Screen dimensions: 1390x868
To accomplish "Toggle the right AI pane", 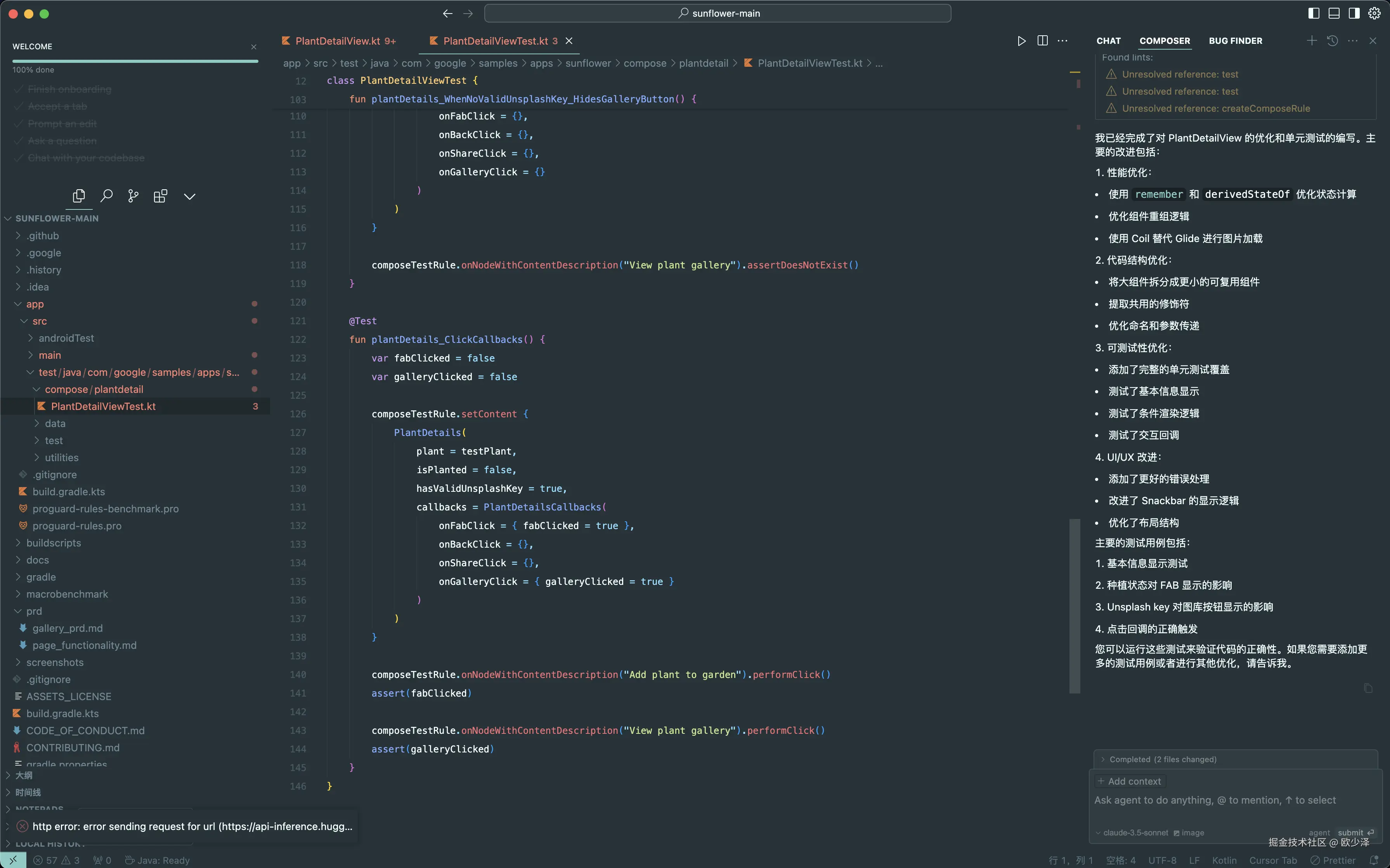I will click(x=1354, y=13).
